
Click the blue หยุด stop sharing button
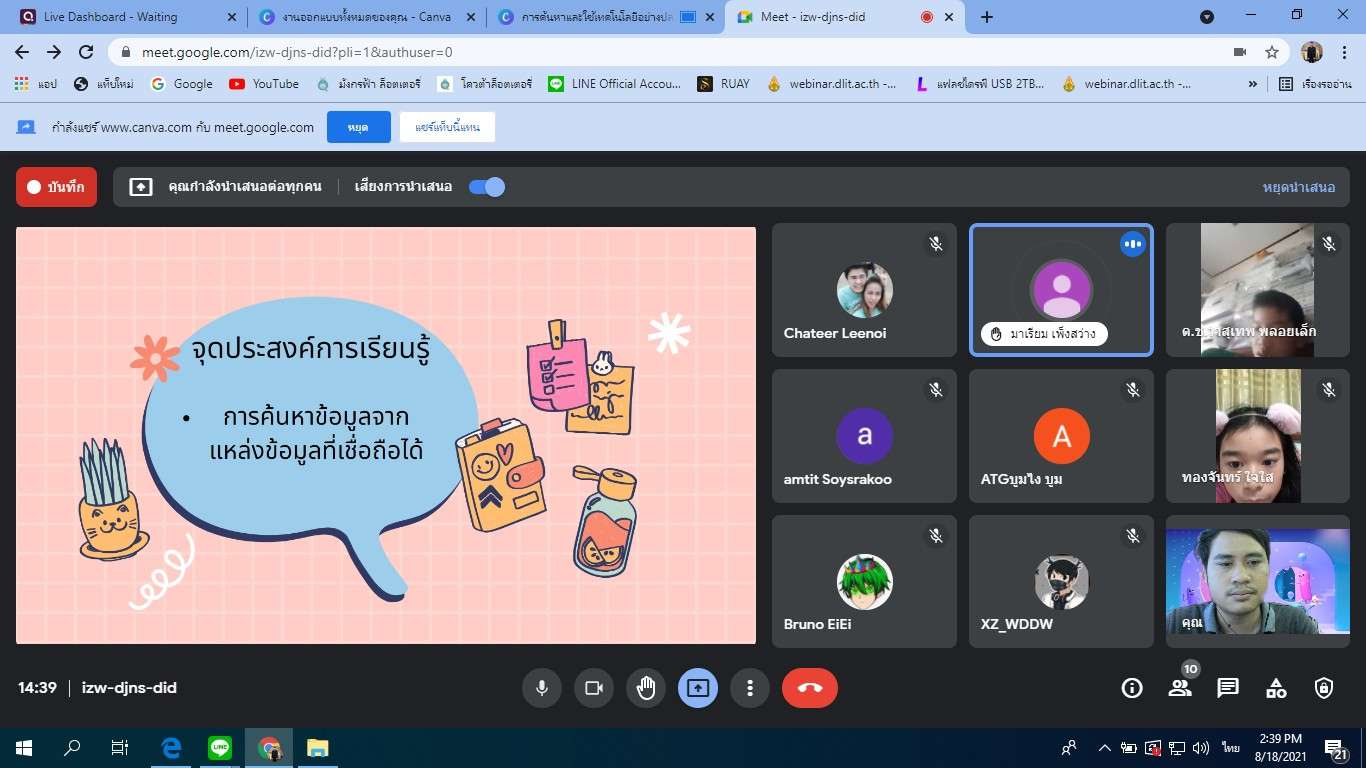[x=358, y=127]
